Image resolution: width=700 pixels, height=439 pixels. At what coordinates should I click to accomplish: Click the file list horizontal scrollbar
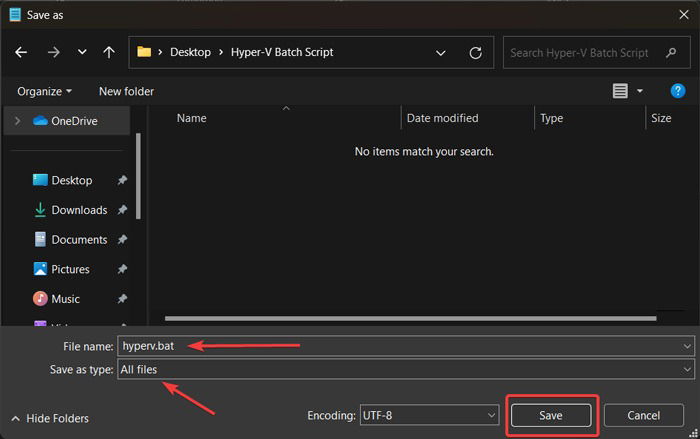[411, 318]
